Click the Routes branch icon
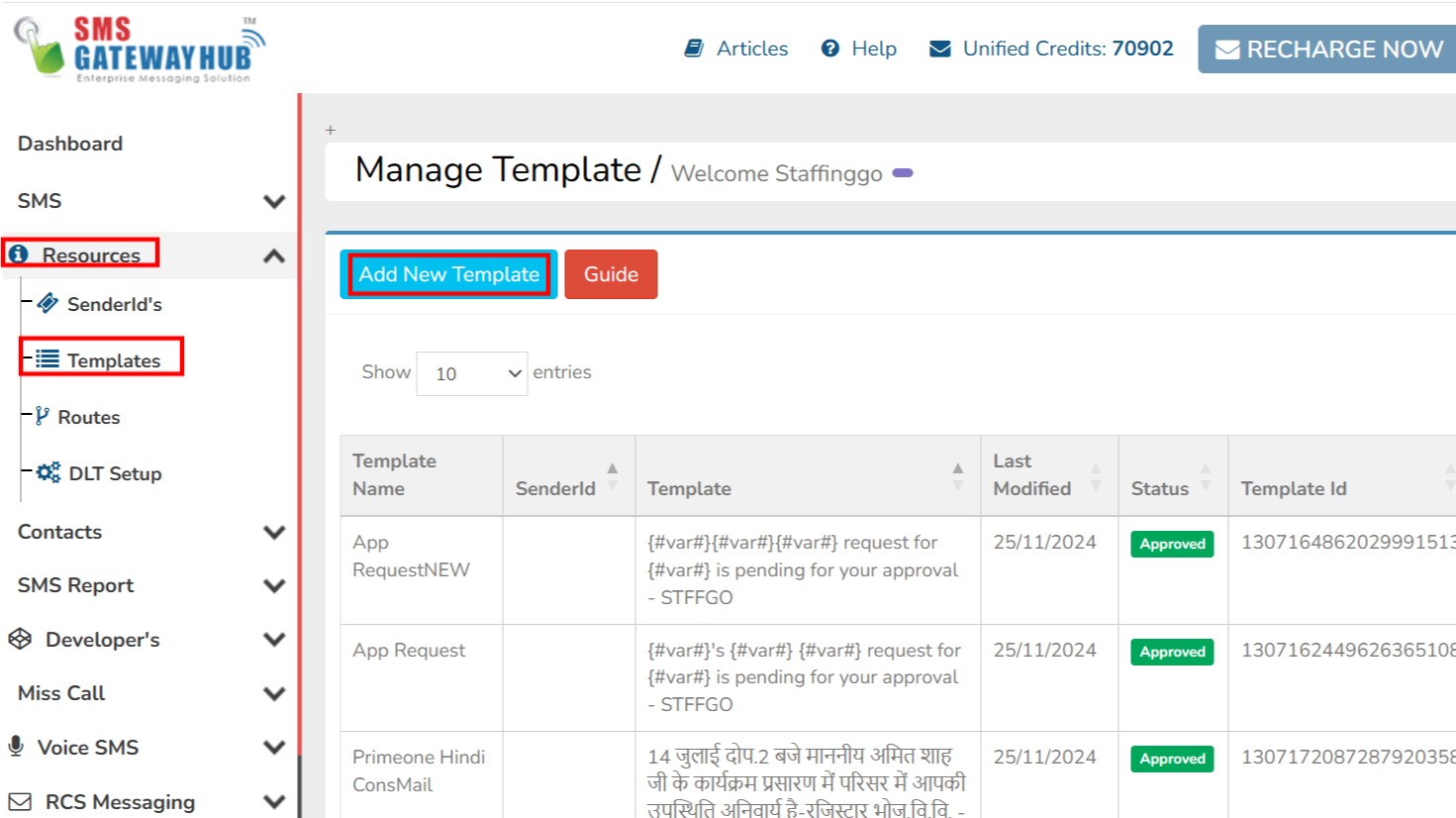1456x818 pixels. (x=42, y=416)
